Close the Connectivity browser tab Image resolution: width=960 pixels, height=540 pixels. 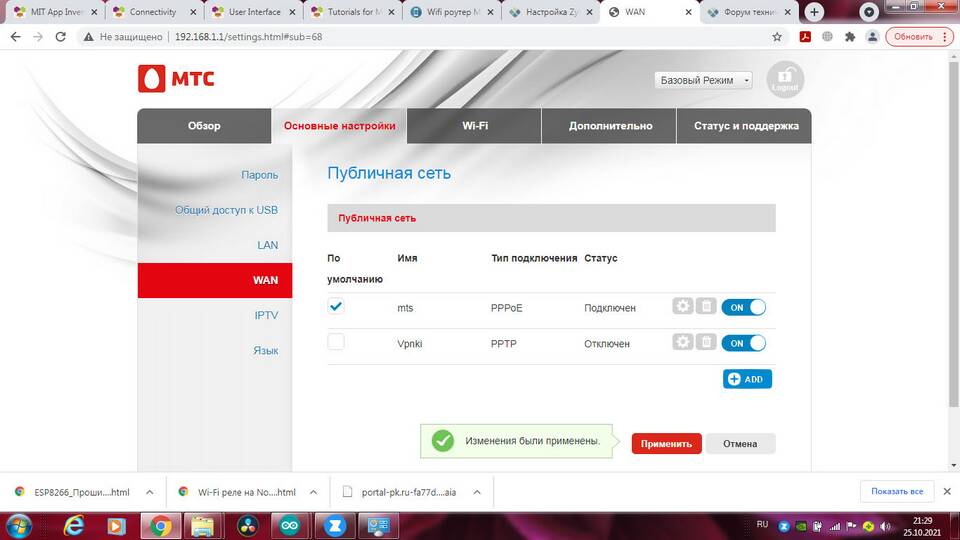coord(193,12)
